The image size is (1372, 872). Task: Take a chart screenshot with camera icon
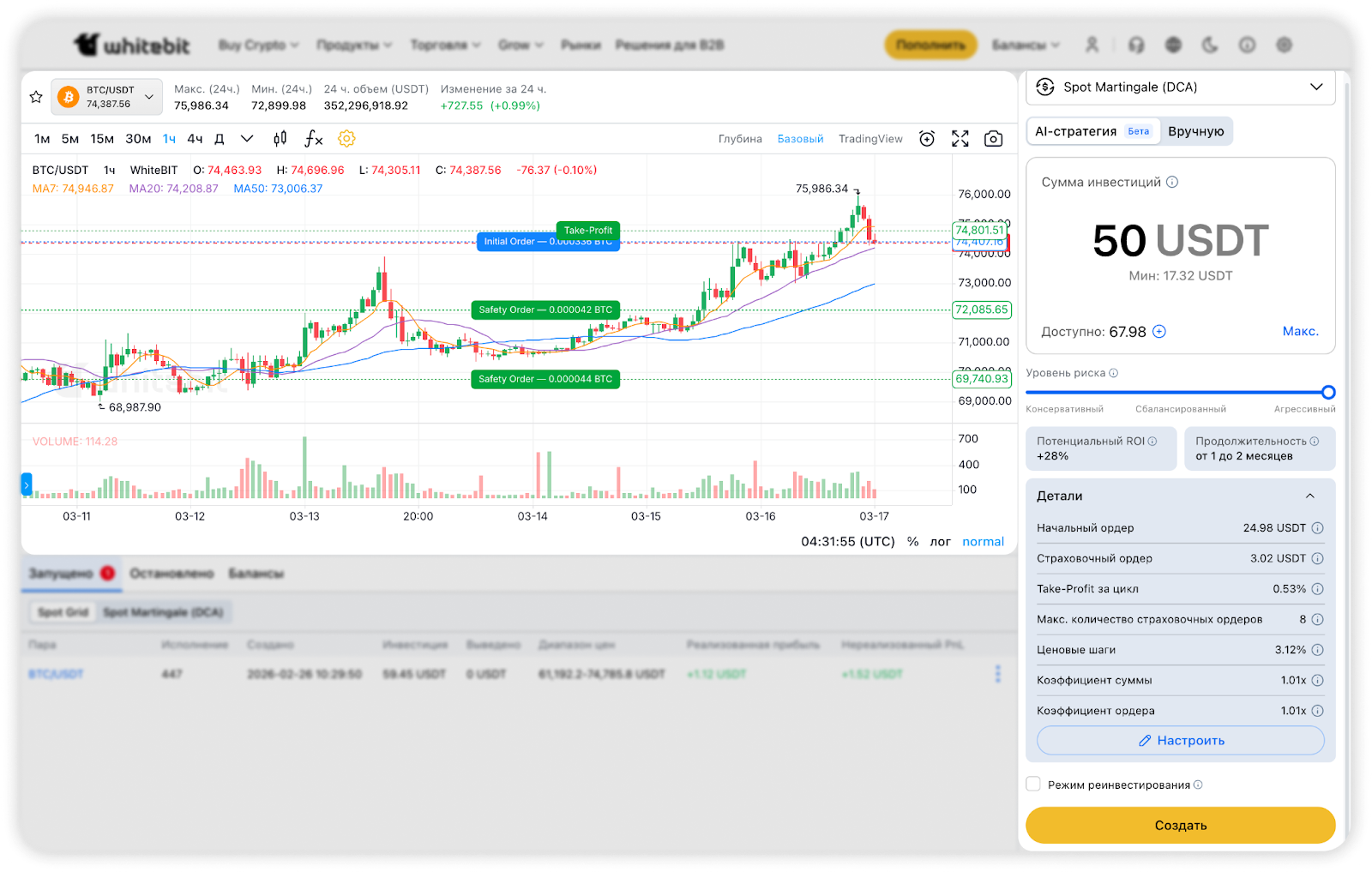tap(993, 139)
